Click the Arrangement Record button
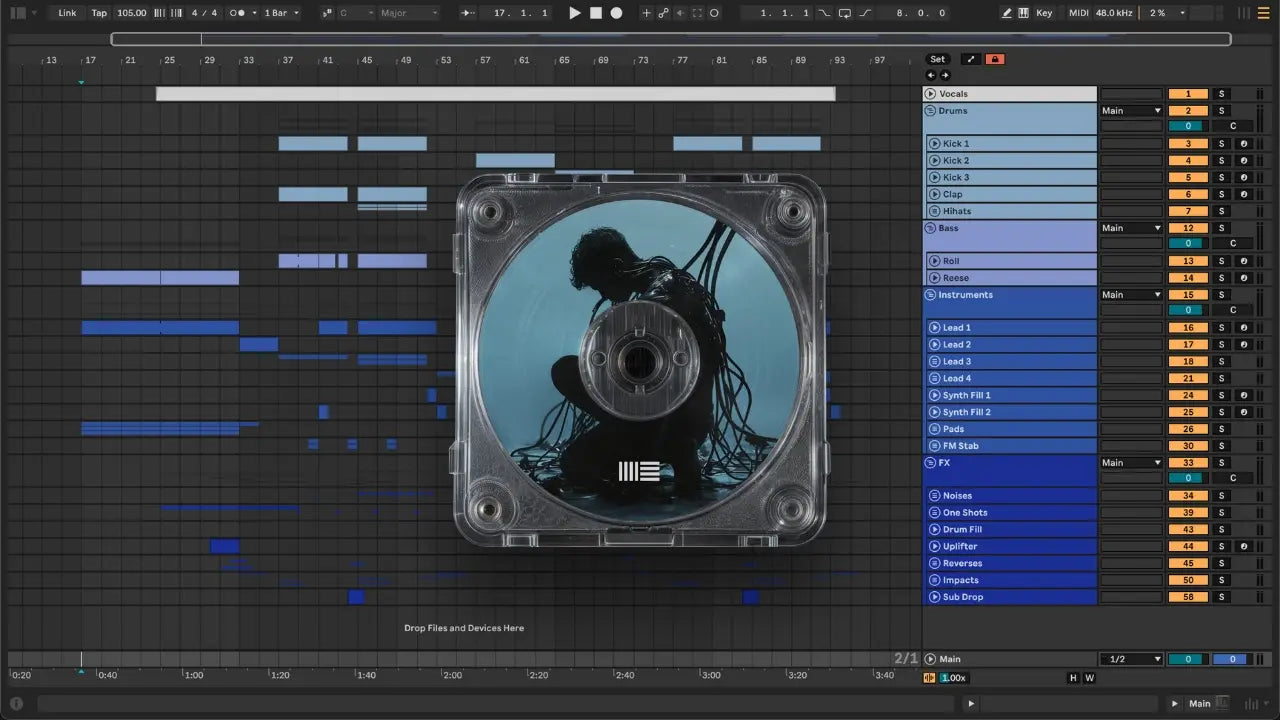This screenshot has width=1280, height=720. click(x=617, y=13)
